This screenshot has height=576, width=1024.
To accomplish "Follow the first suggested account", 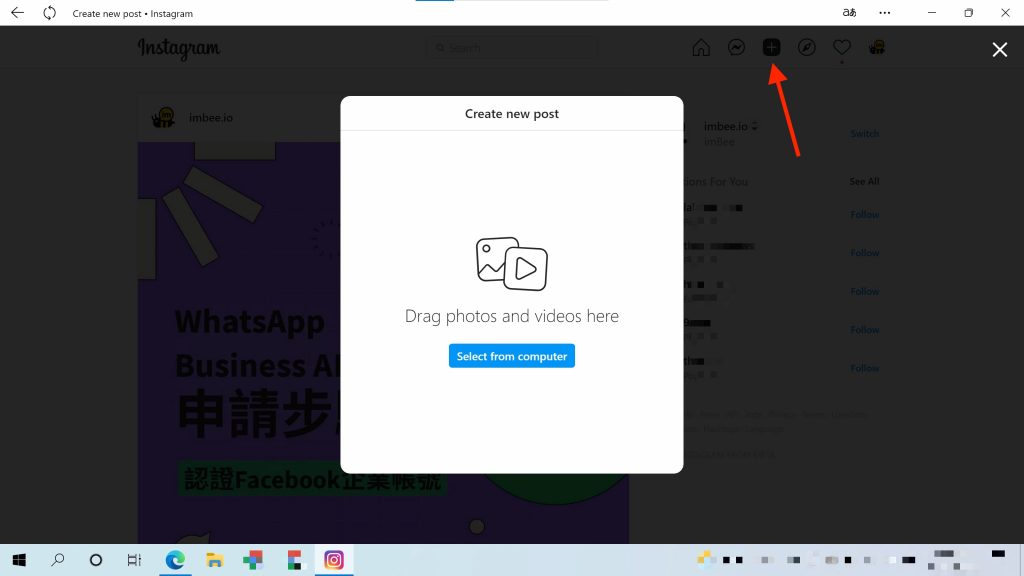I will pos(864,214).
